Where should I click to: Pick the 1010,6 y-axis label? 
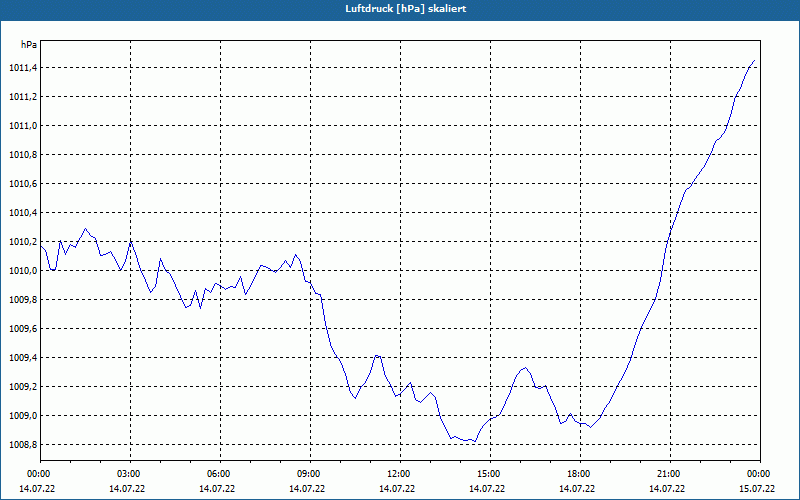[22, 184]
